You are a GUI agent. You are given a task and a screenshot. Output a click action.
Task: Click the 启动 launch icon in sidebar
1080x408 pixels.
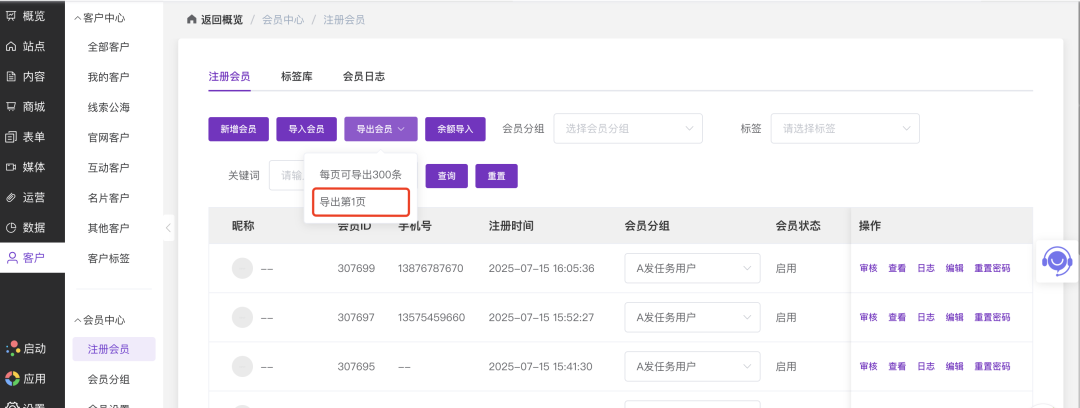[12, 349]
